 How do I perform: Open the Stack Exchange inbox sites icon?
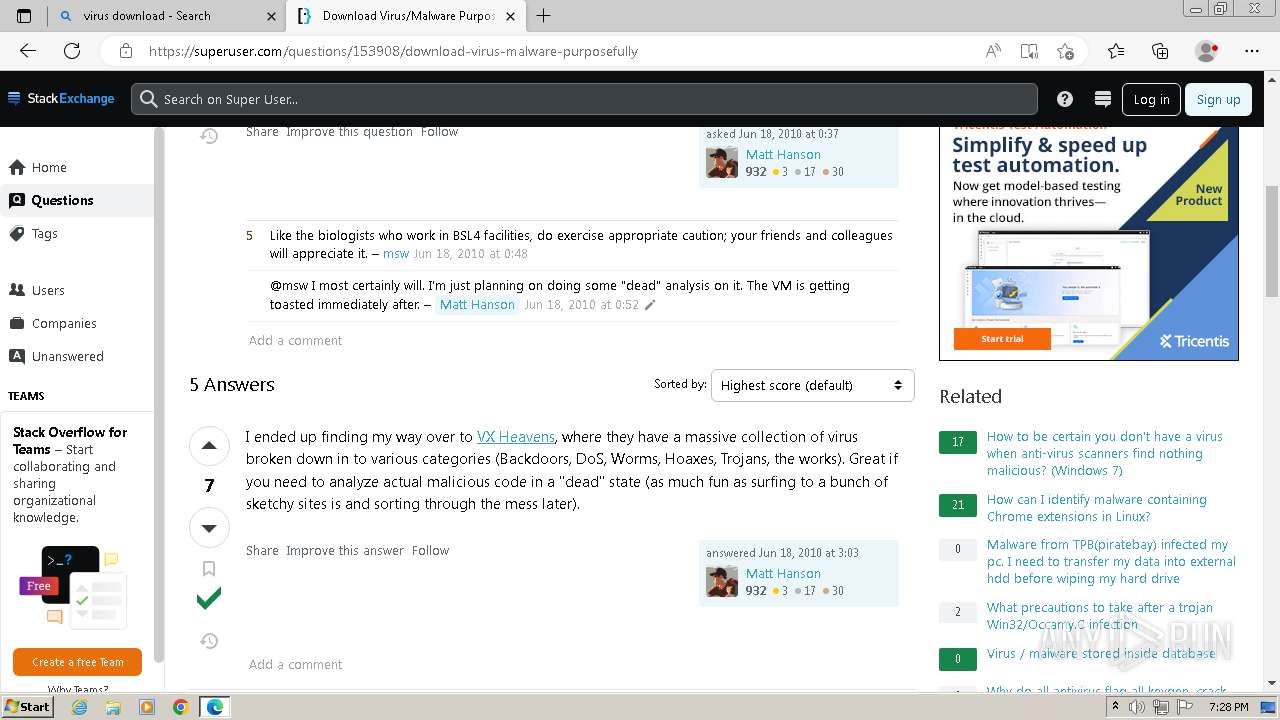pyautogui.click(x=1103, y=99)
